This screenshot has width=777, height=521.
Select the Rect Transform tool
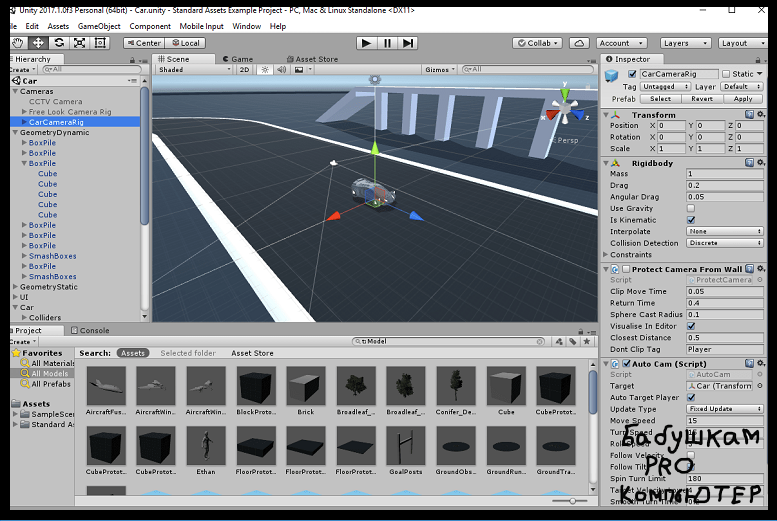(x=100, y=43)
